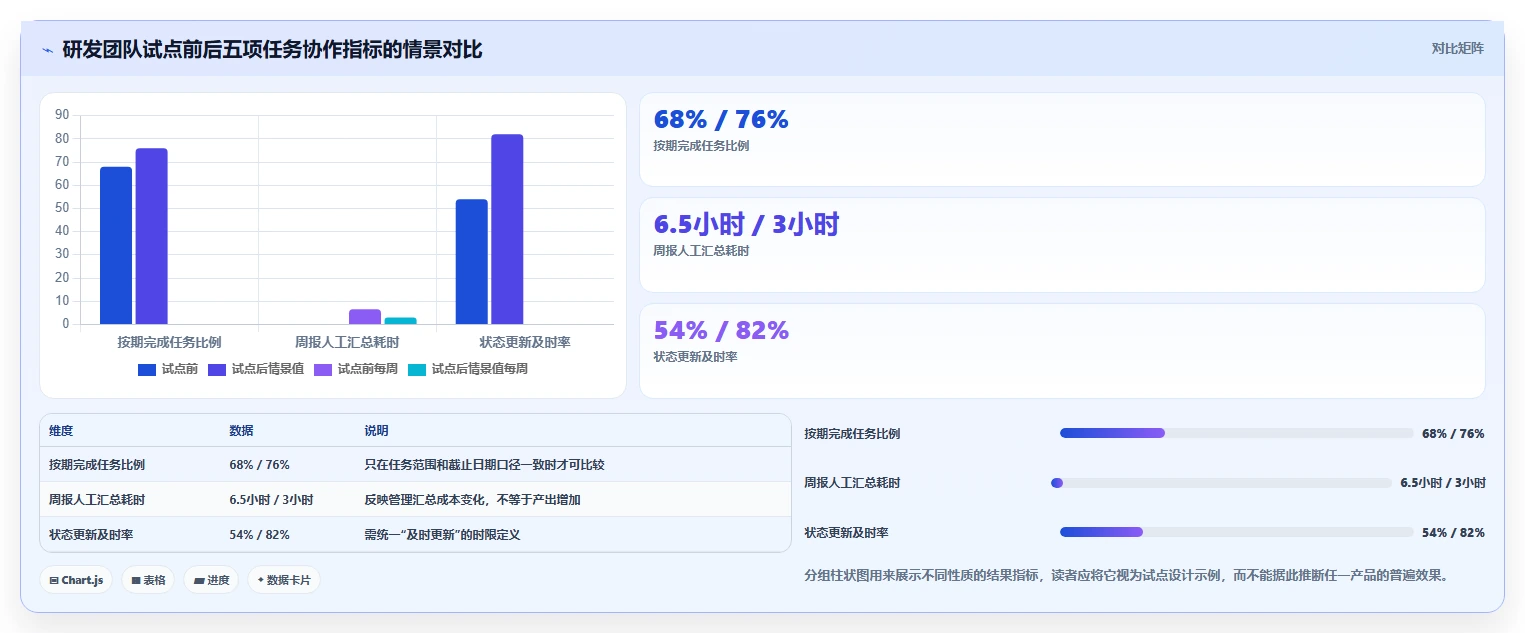Click the Chart.js chip

(x=76, y=580)
